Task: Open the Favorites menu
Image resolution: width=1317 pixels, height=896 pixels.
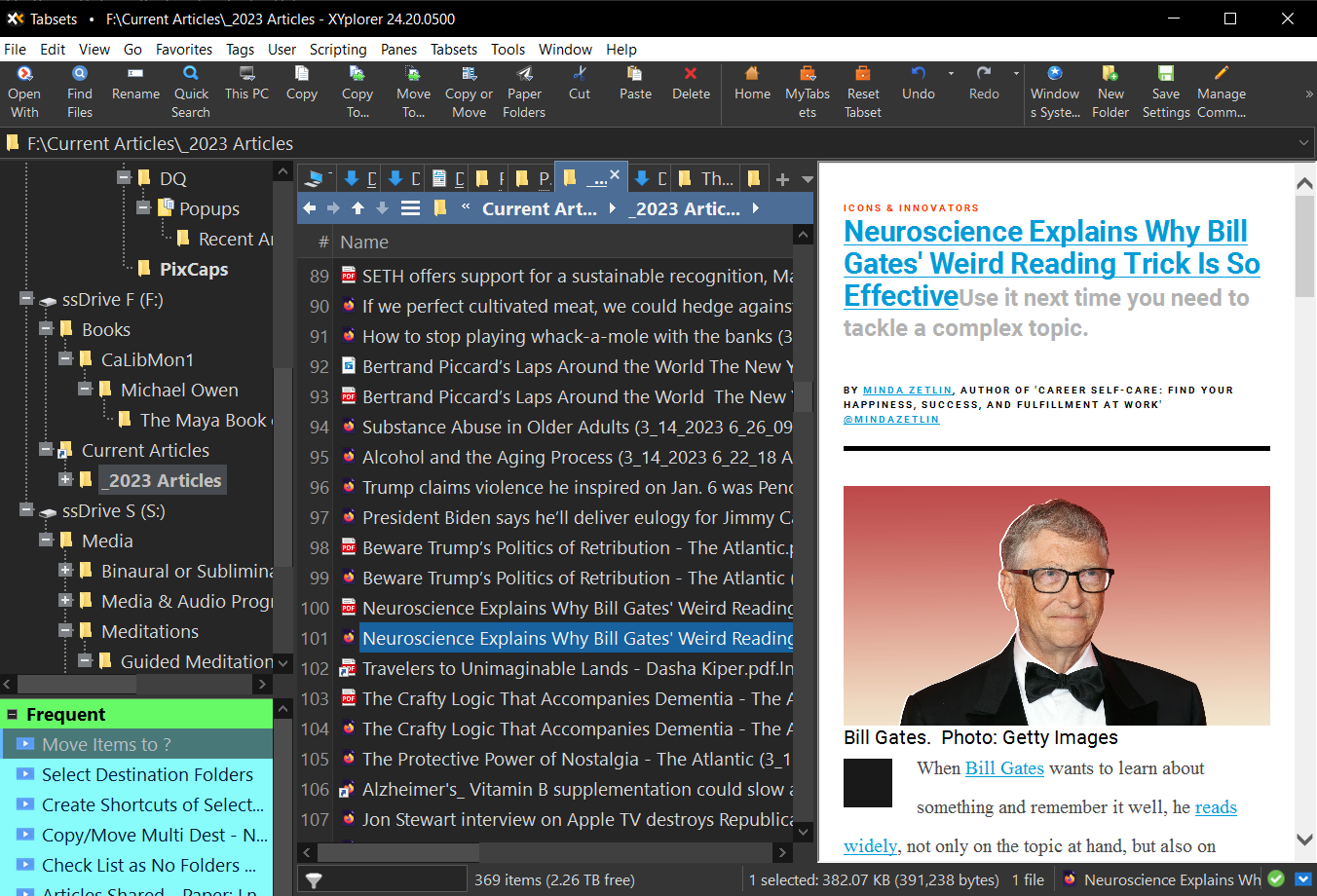Action: pos(184,49)
